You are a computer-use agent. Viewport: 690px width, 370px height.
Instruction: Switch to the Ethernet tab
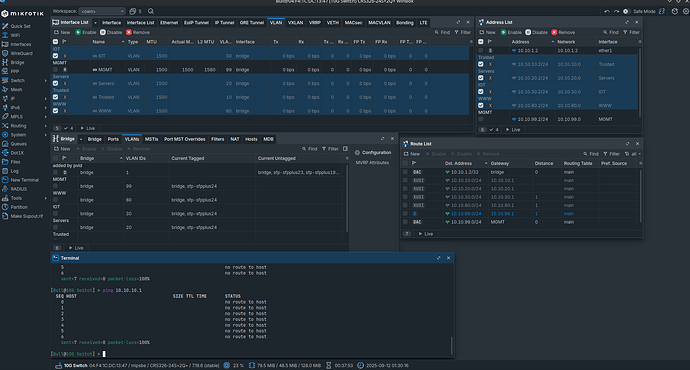(x=169, y=22)
